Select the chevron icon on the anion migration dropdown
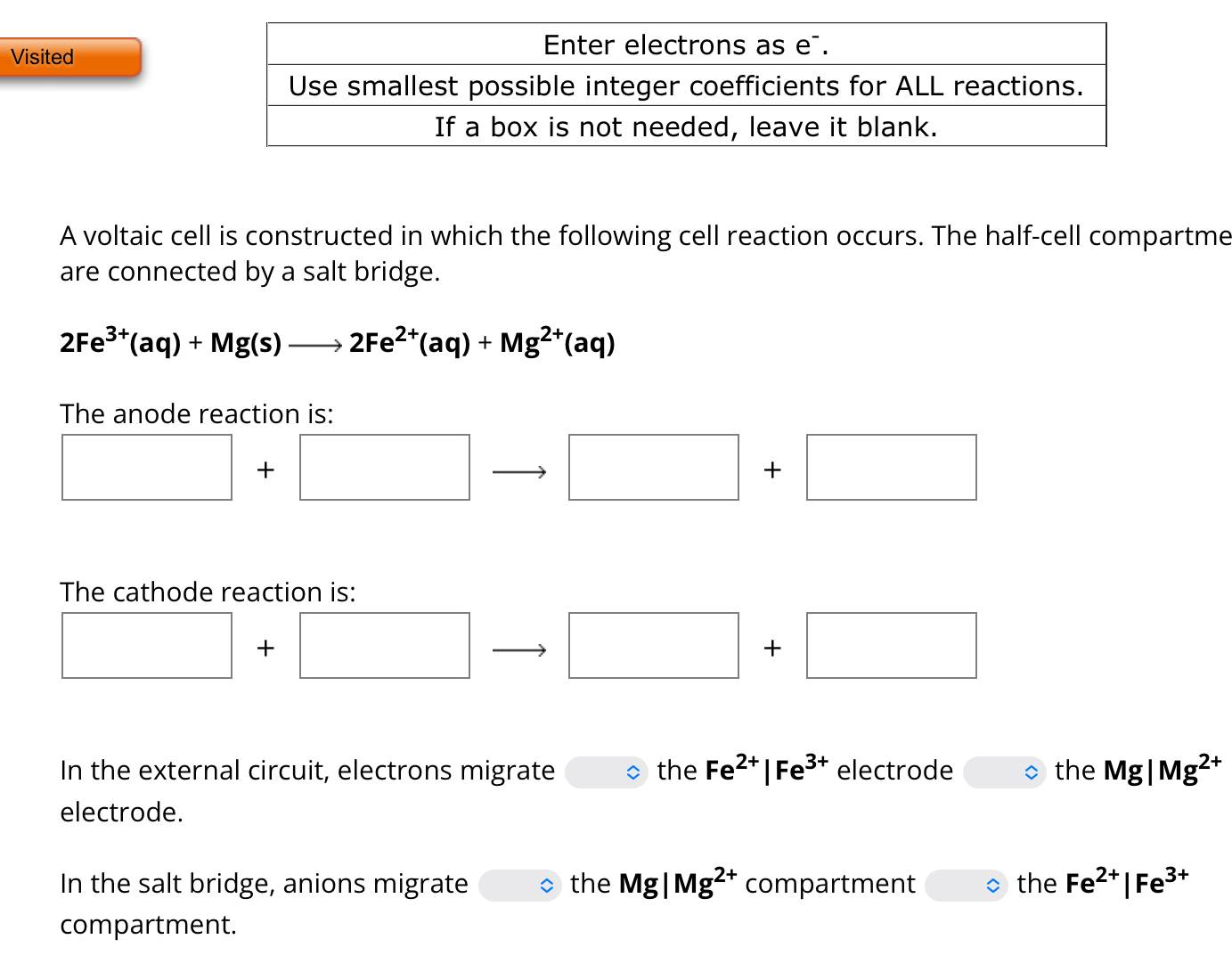The height and width of the screenshot is (972, 1232). point(544,886)
